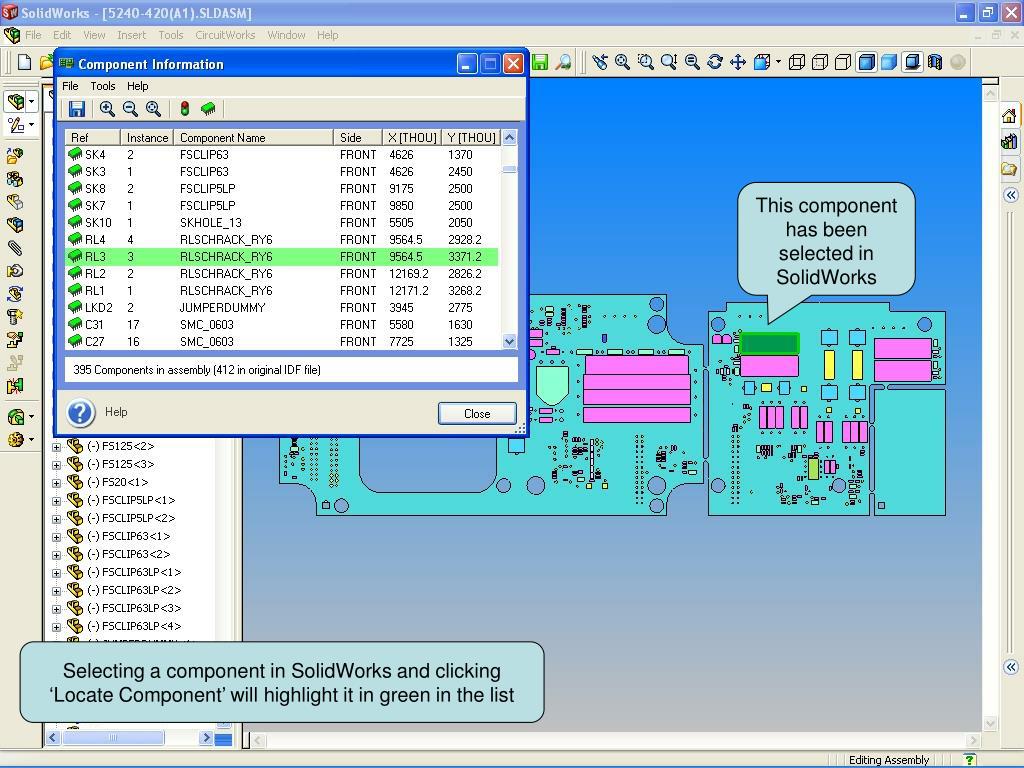Open SolidWorks Window menu
Image resolution: width=1024 pixels, height=768 pixels.
coord(286,35)
